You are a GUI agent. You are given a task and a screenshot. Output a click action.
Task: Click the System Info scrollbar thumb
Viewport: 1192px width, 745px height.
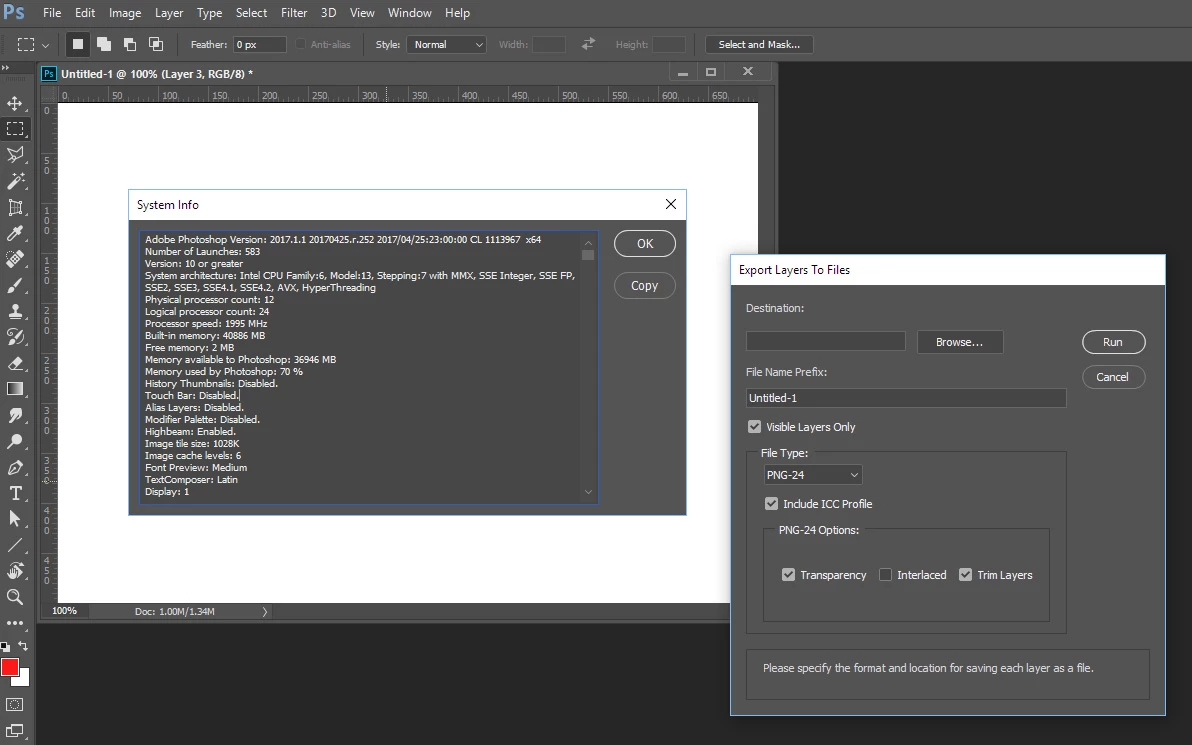click(x=588, y=255)
